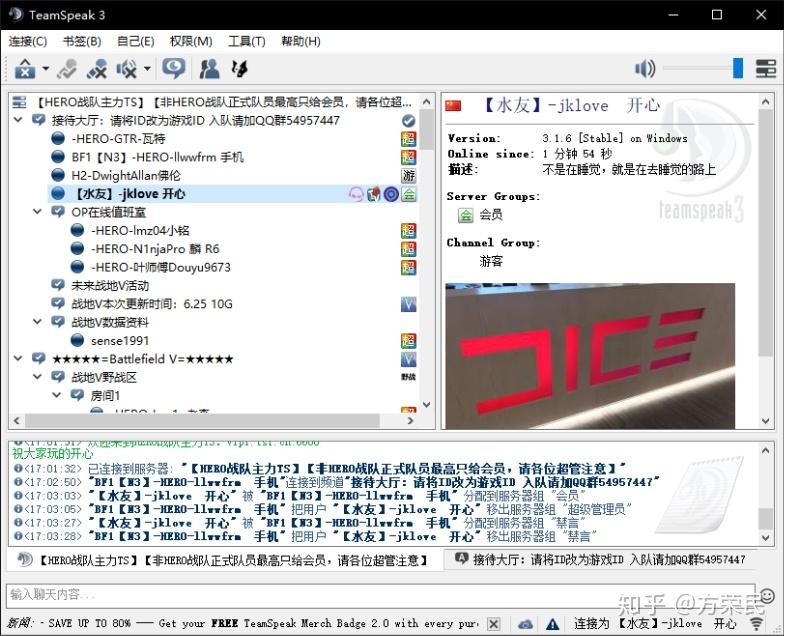
Task: Collapse the 战地V野战区 channel
Action: click(x=38, y=377)
